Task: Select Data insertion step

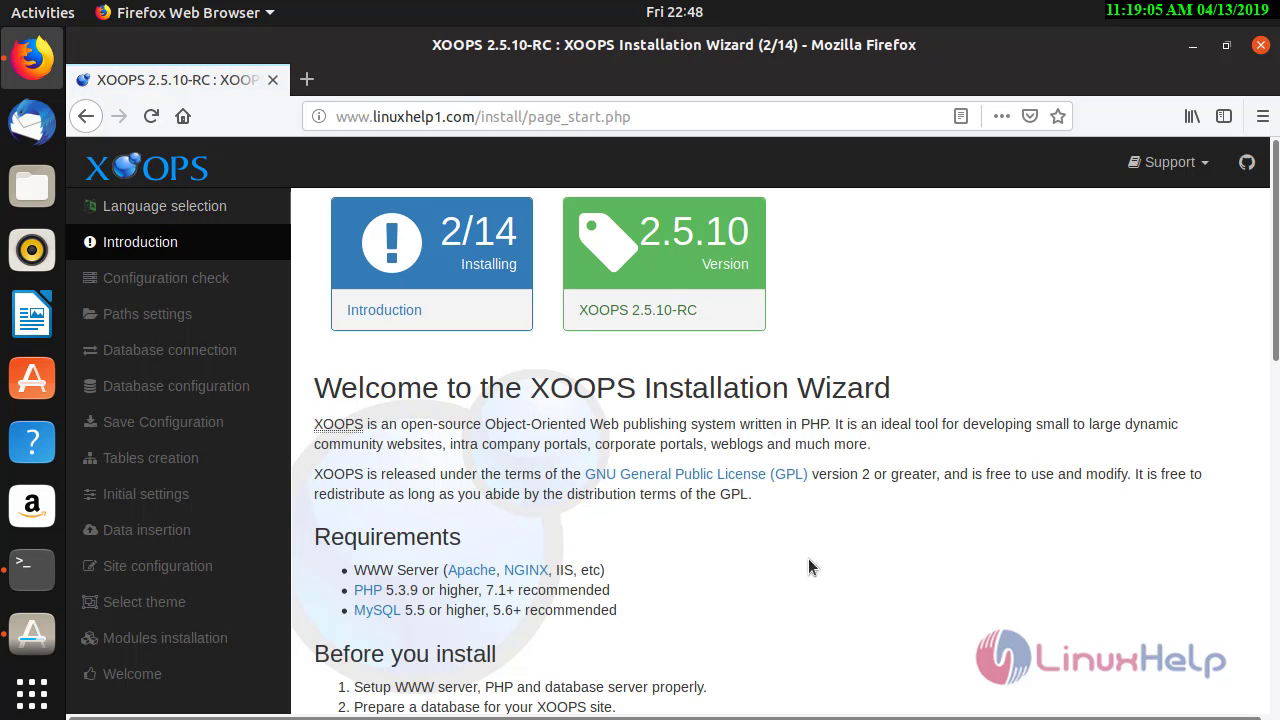Action: (x=178, y=530)
